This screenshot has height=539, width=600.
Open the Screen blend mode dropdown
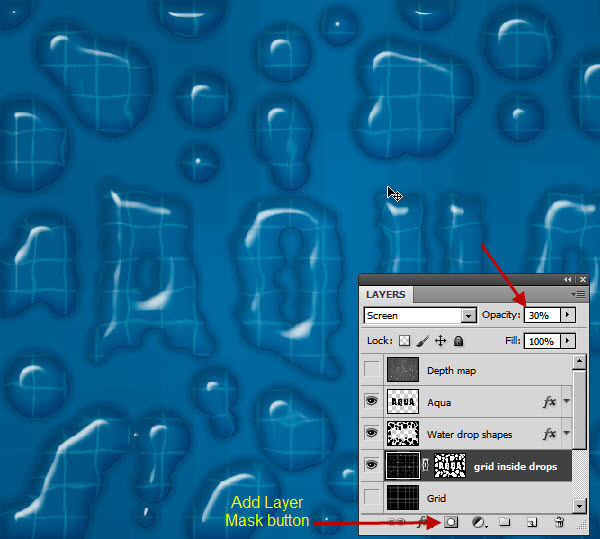tap(468, 315)
